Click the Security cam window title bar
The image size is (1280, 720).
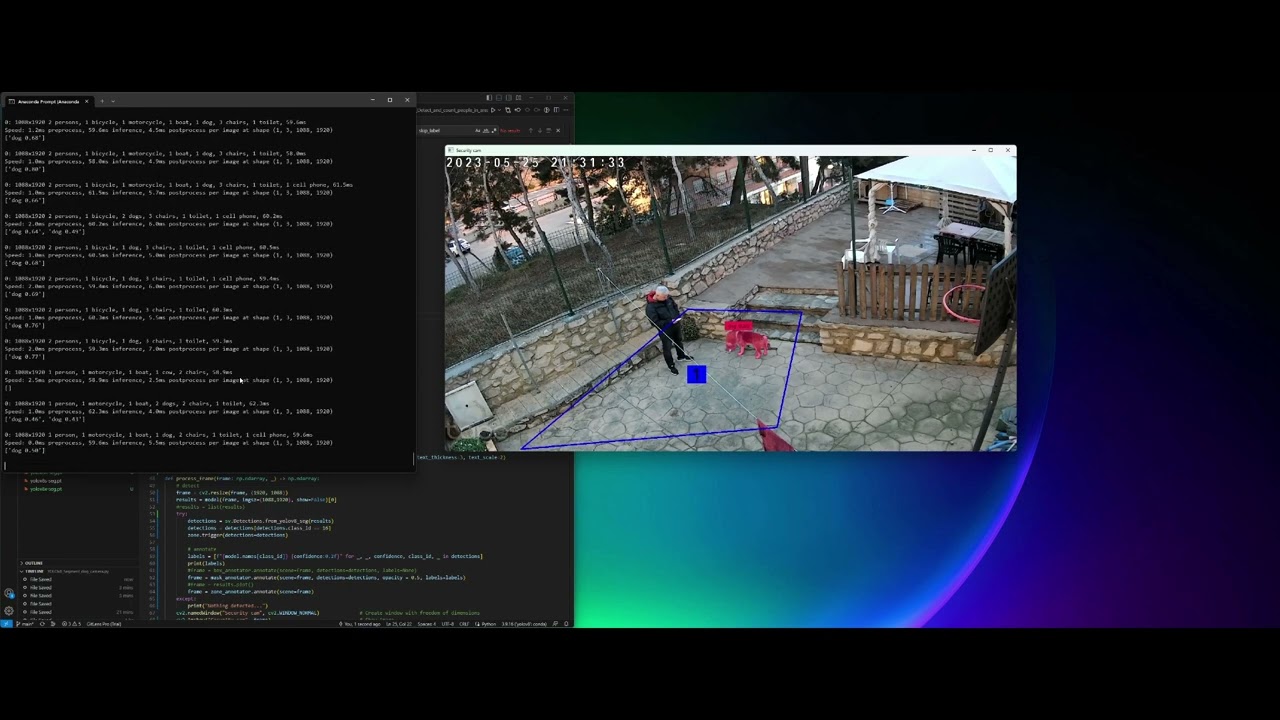point(730,150)
